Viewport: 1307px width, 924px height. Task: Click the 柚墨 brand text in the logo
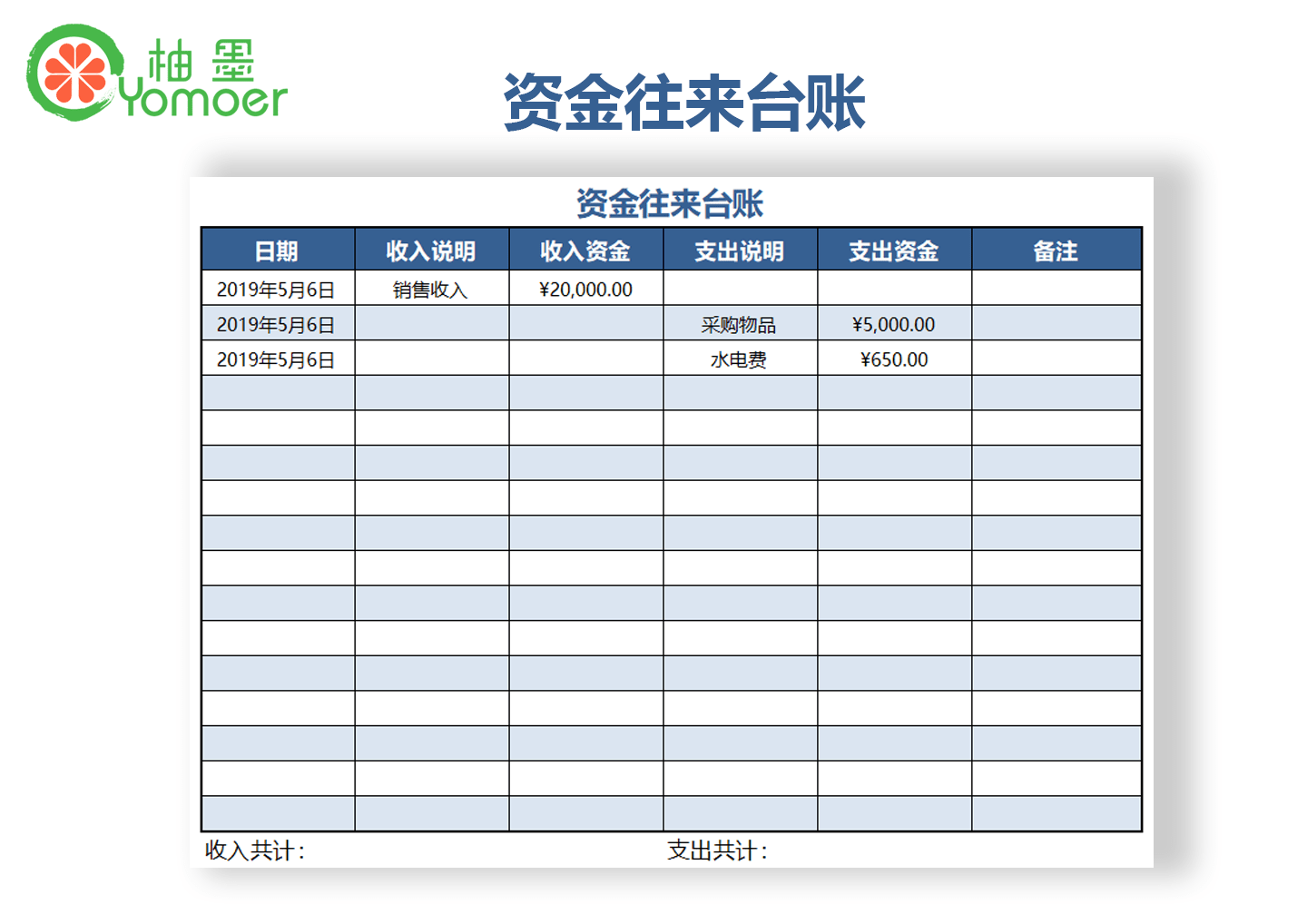(x=201, y=60)
